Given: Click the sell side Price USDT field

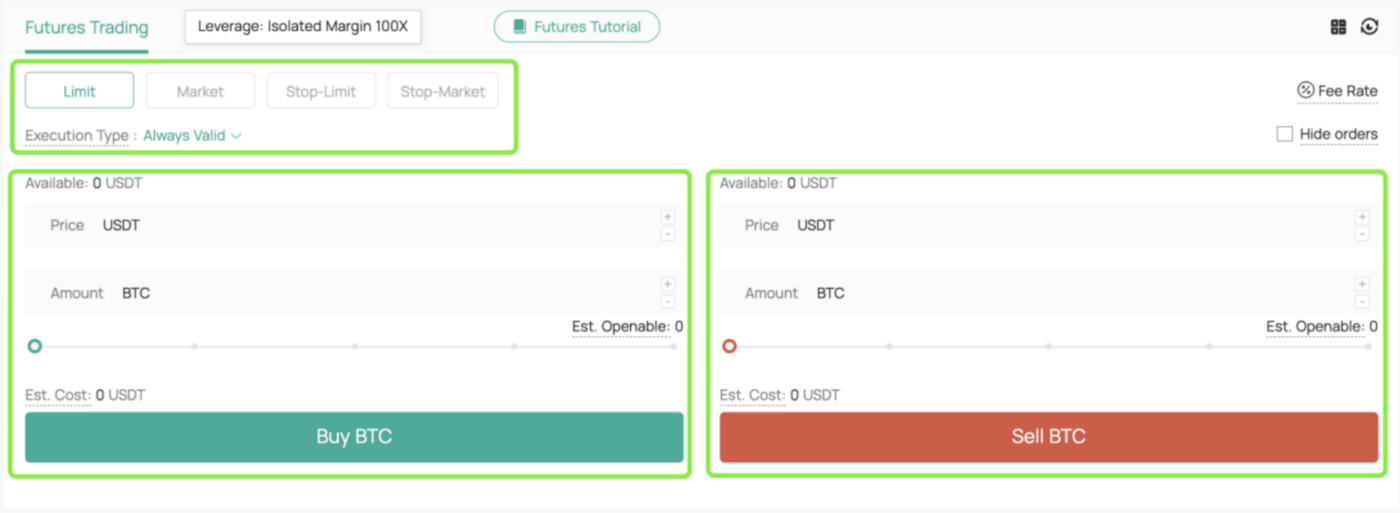Looking at the screenshot, I should 1048,225.
